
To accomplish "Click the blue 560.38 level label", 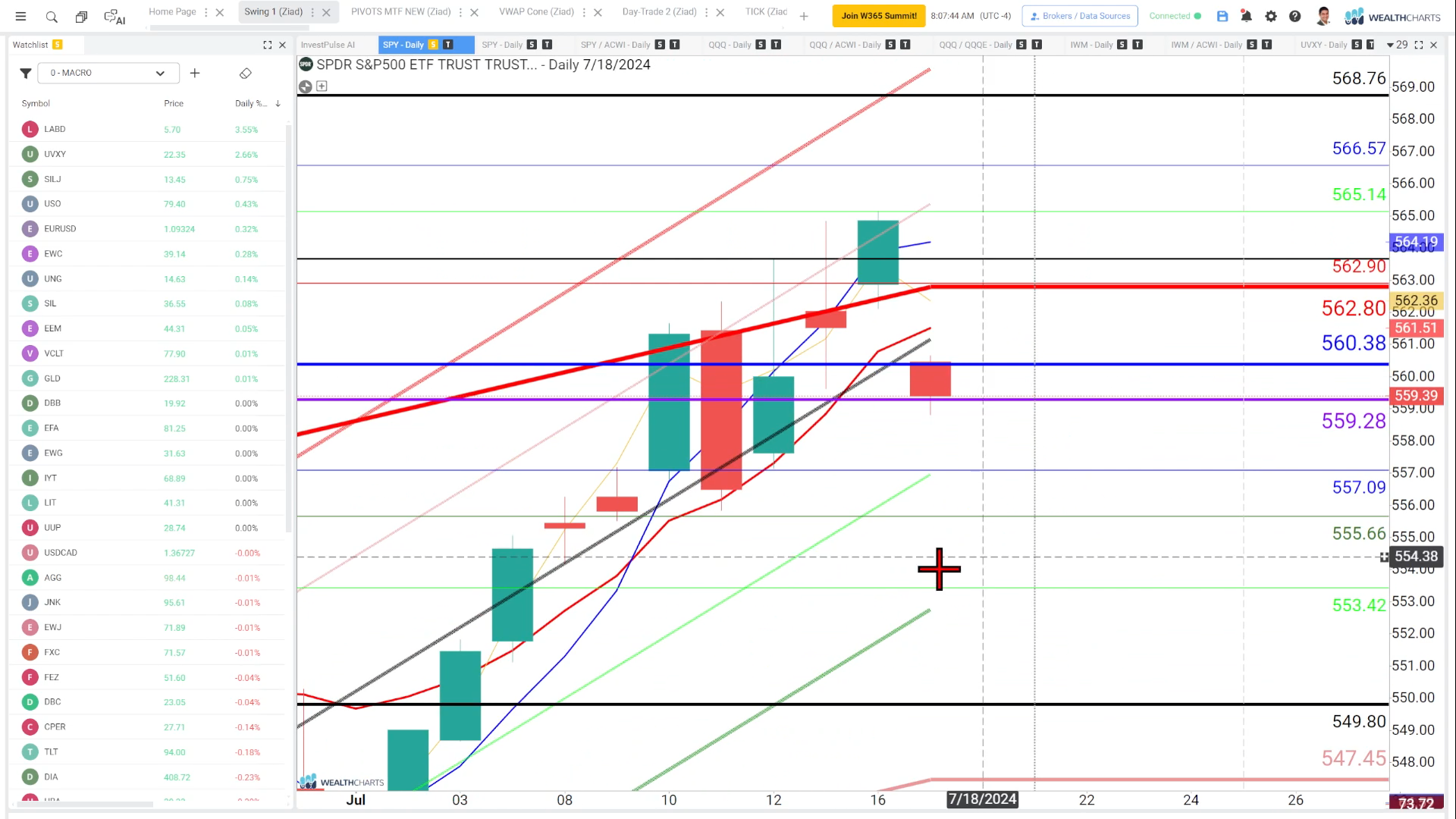I will 1353,343.
